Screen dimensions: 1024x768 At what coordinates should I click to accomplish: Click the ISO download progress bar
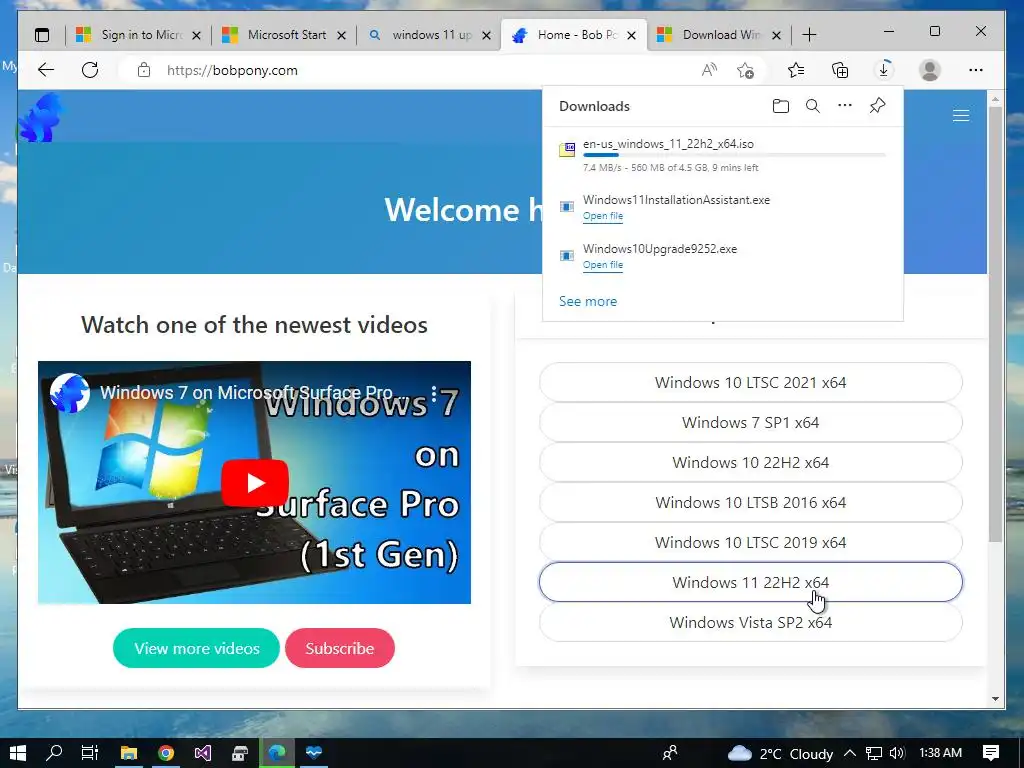734,155
